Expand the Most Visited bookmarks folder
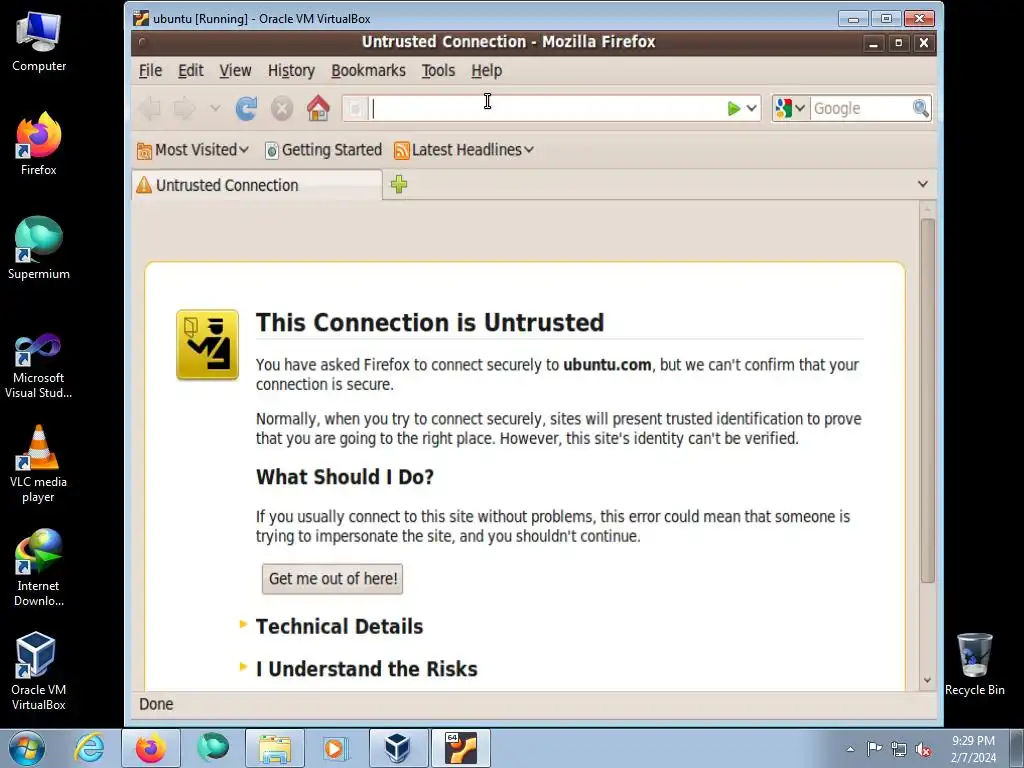 [x=193, y=150]
